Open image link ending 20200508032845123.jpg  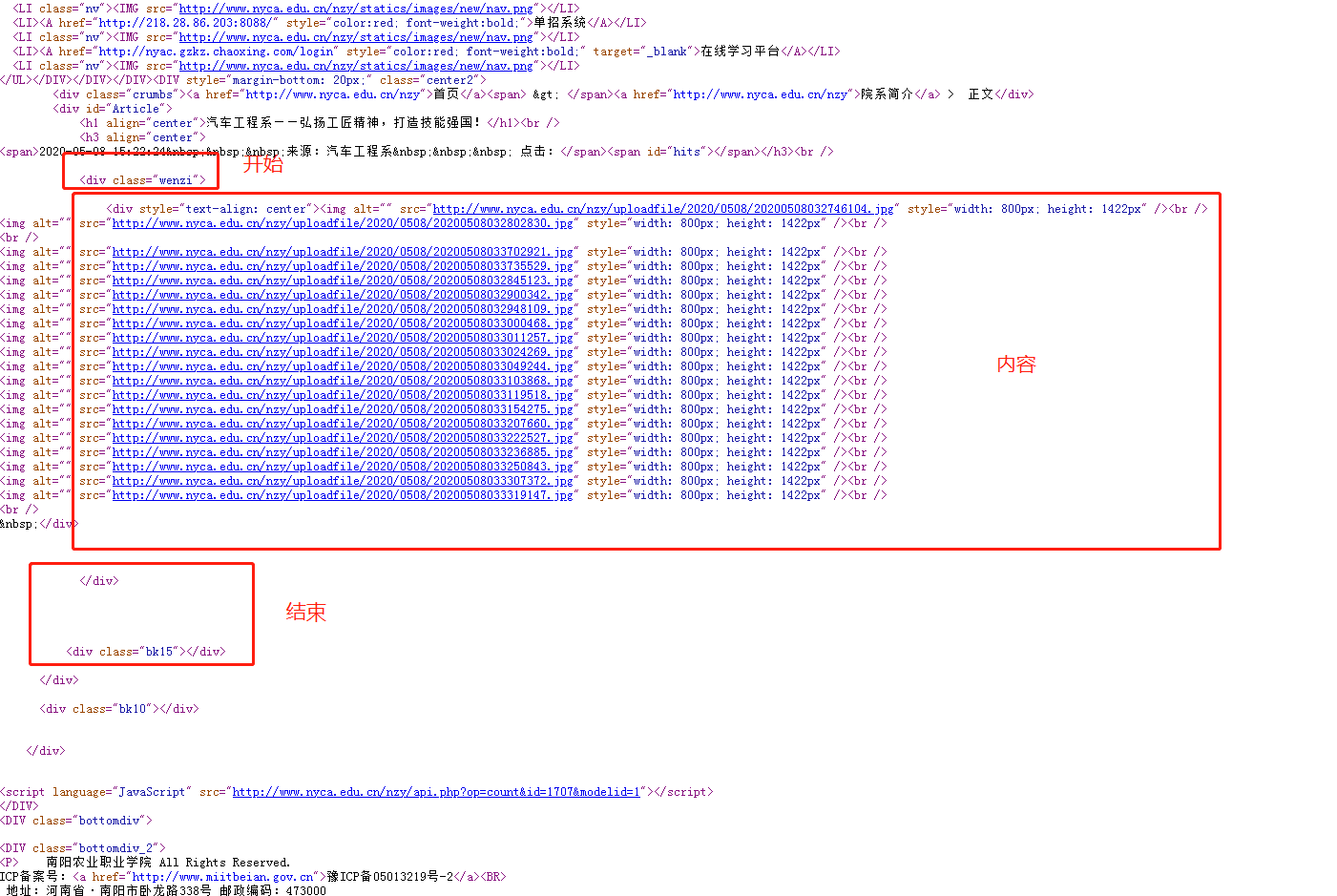(343, 281)
